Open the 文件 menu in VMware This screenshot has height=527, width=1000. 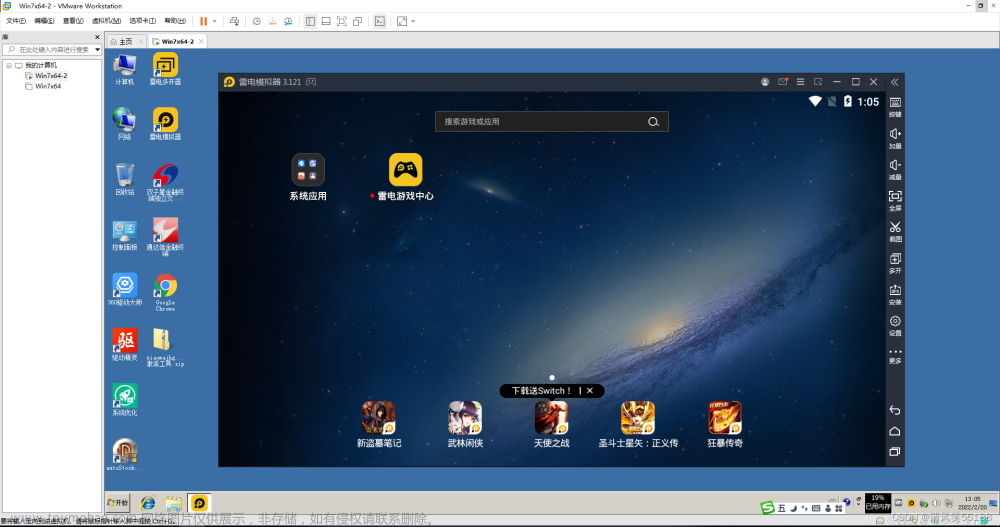tap(16, 21)
